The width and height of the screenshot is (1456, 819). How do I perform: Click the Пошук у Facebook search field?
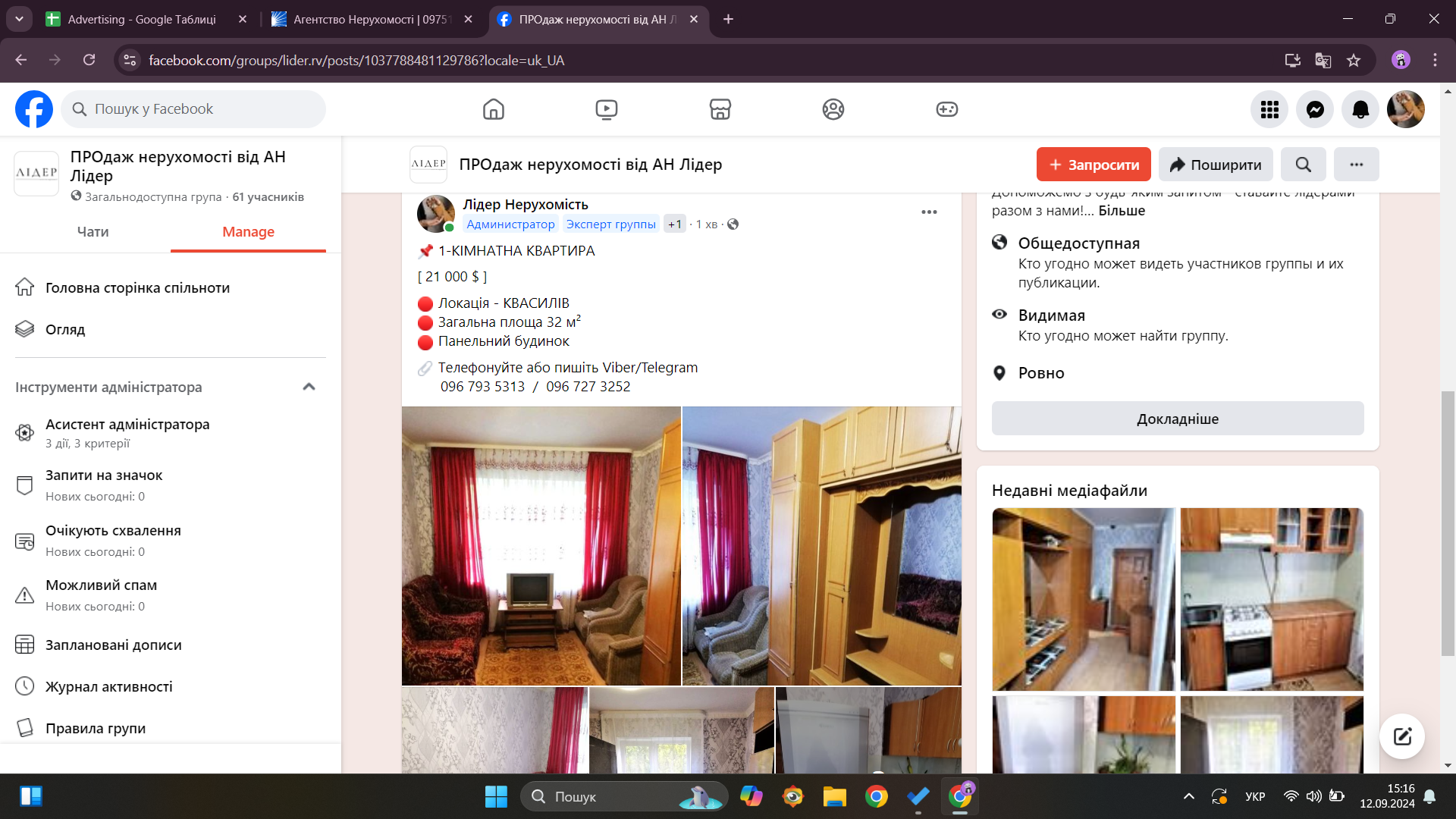[x=193, y=109]
